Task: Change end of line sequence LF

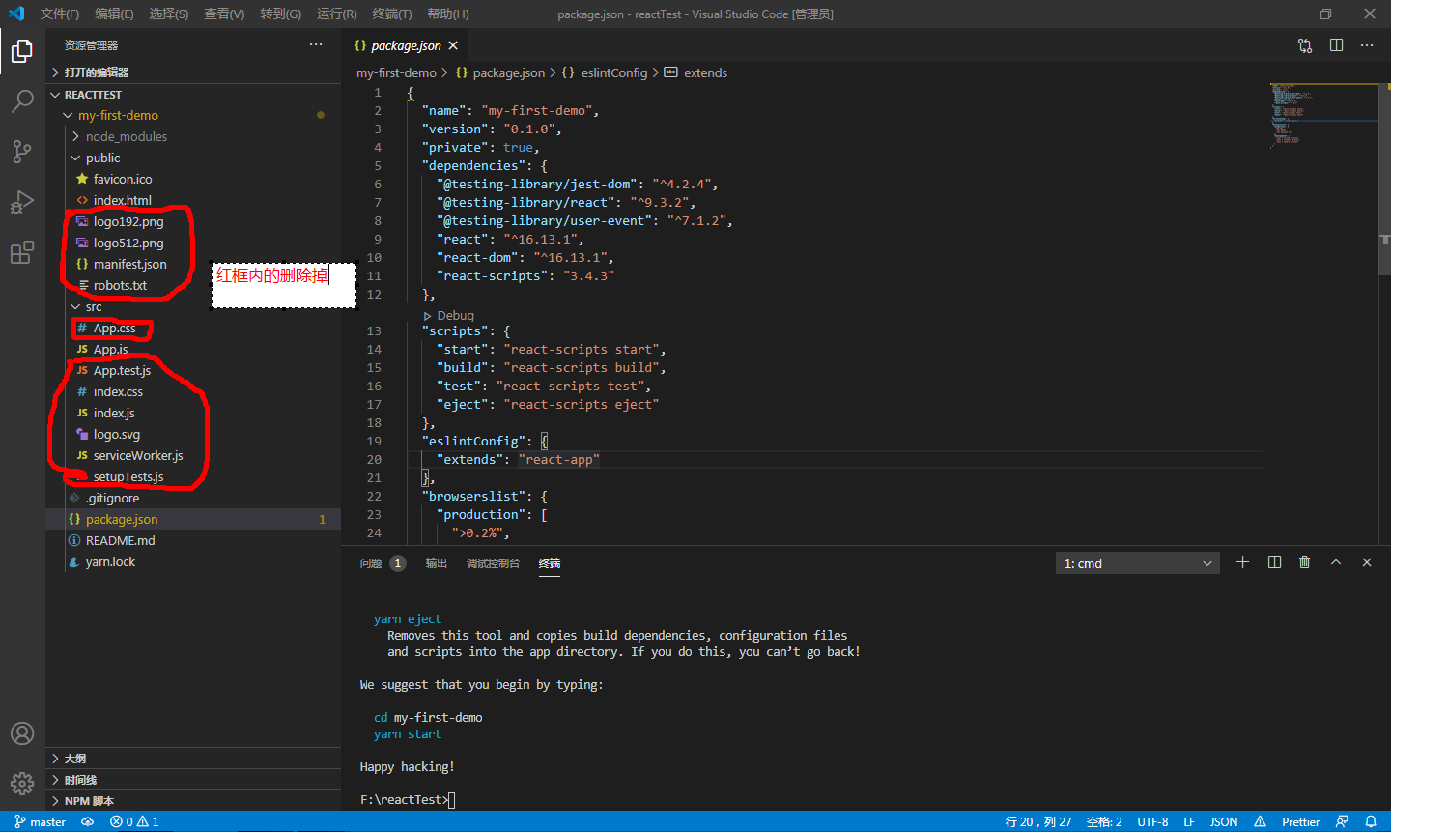Action: pyautogui.click(x=1189, y=822)
